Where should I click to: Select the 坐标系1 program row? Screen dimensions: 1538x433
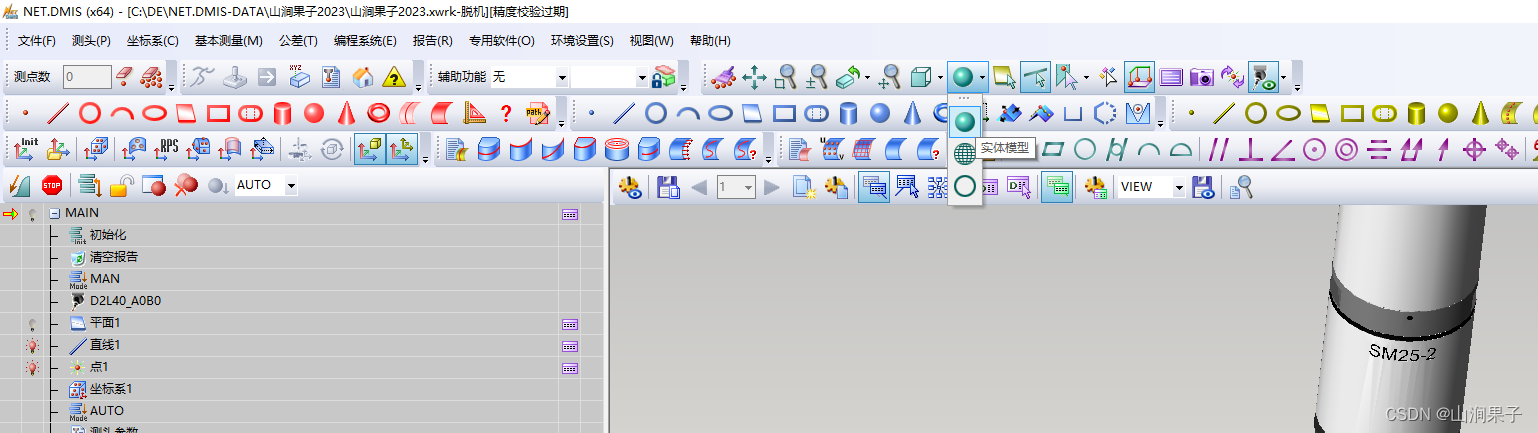tap(111, 389)
